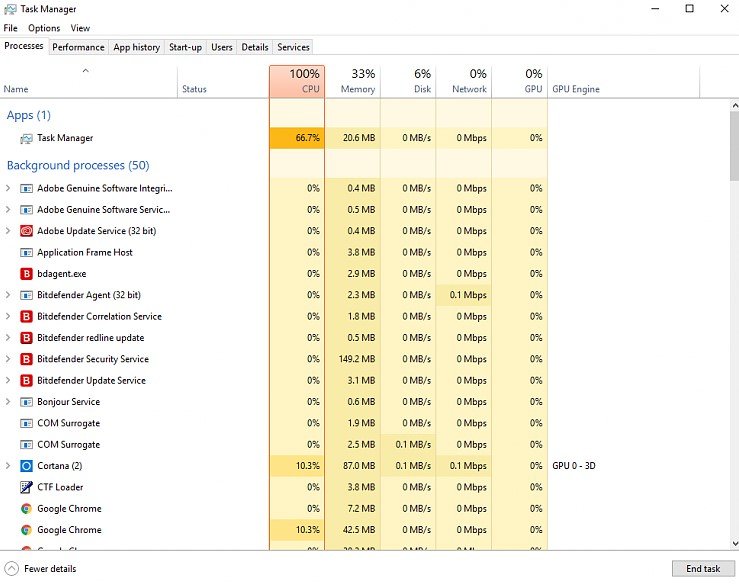Click the Google Chrome icon using 7.2 MB
The height and width of the screenshot is (584, 739).
click(x=26, y=509)
